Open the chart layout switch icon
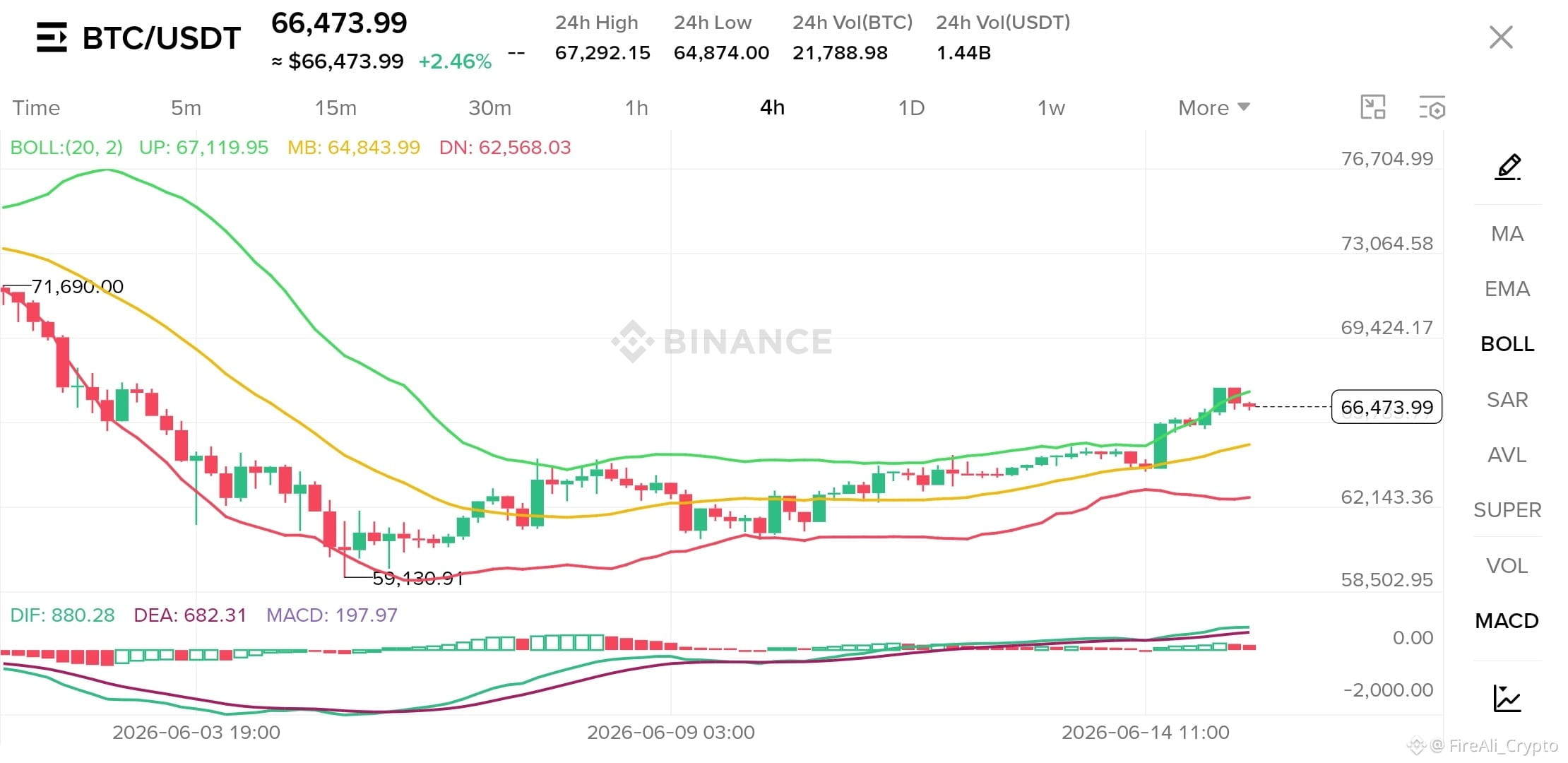 [1373, 107]
